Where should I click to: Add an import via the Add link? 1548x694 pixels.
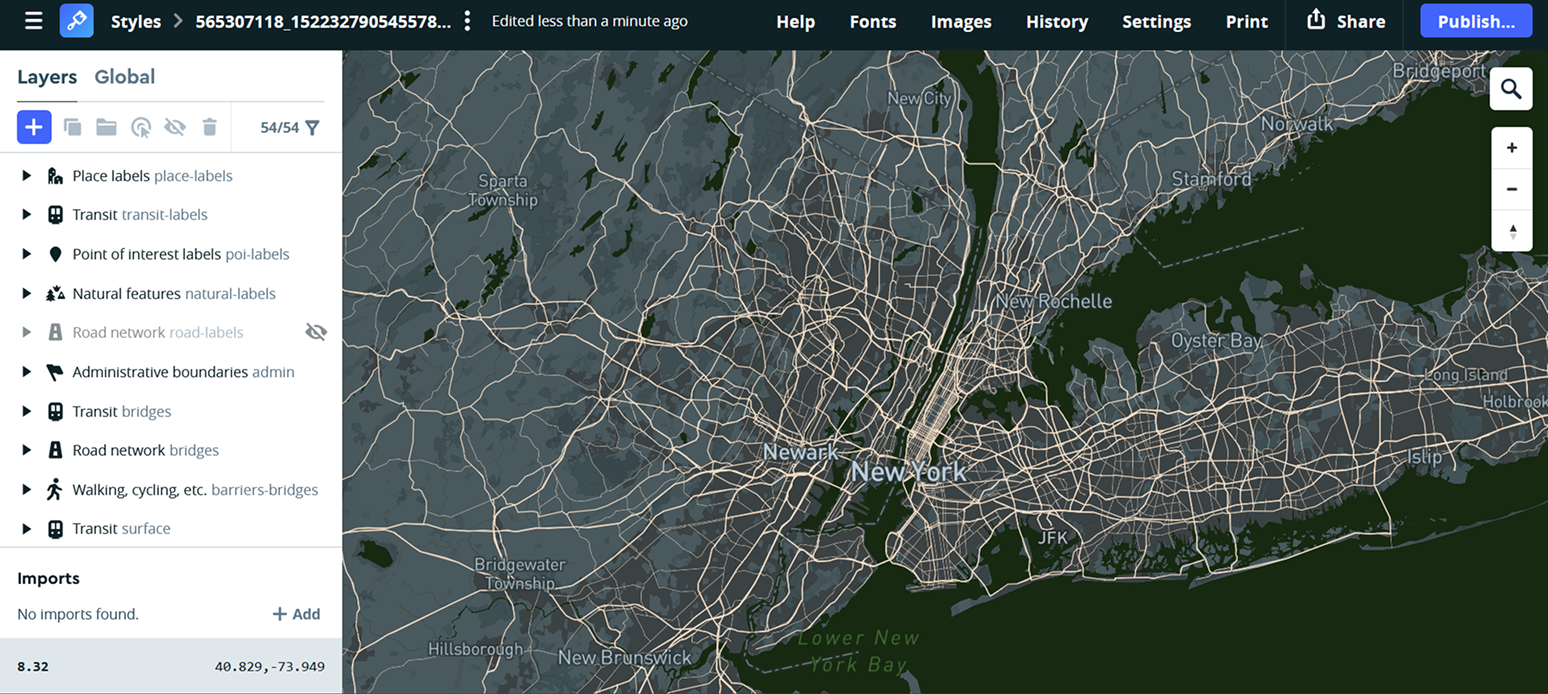(296, 614)
